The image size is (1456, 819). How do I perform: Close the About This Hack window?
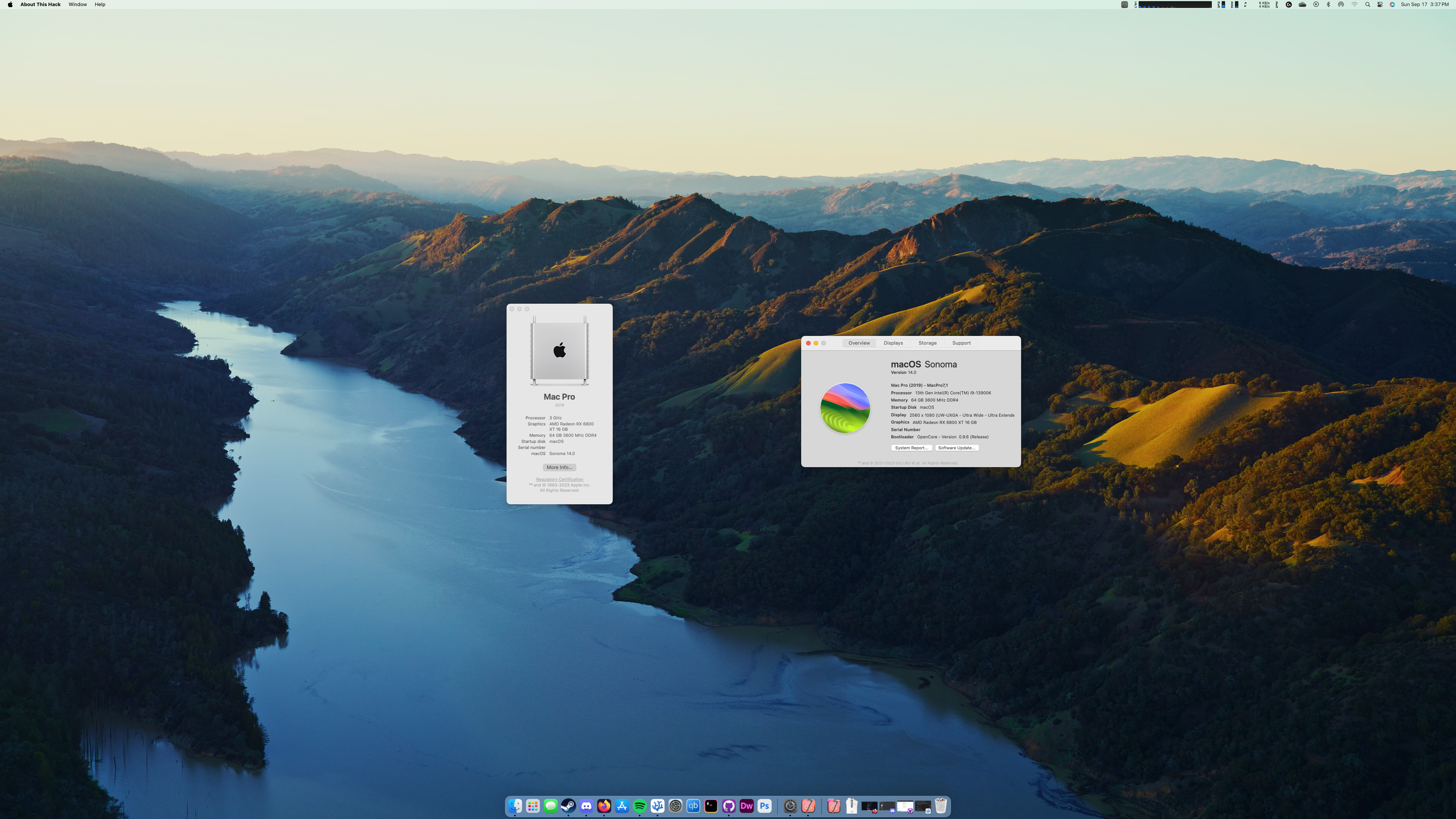click(x=808, y=343)
